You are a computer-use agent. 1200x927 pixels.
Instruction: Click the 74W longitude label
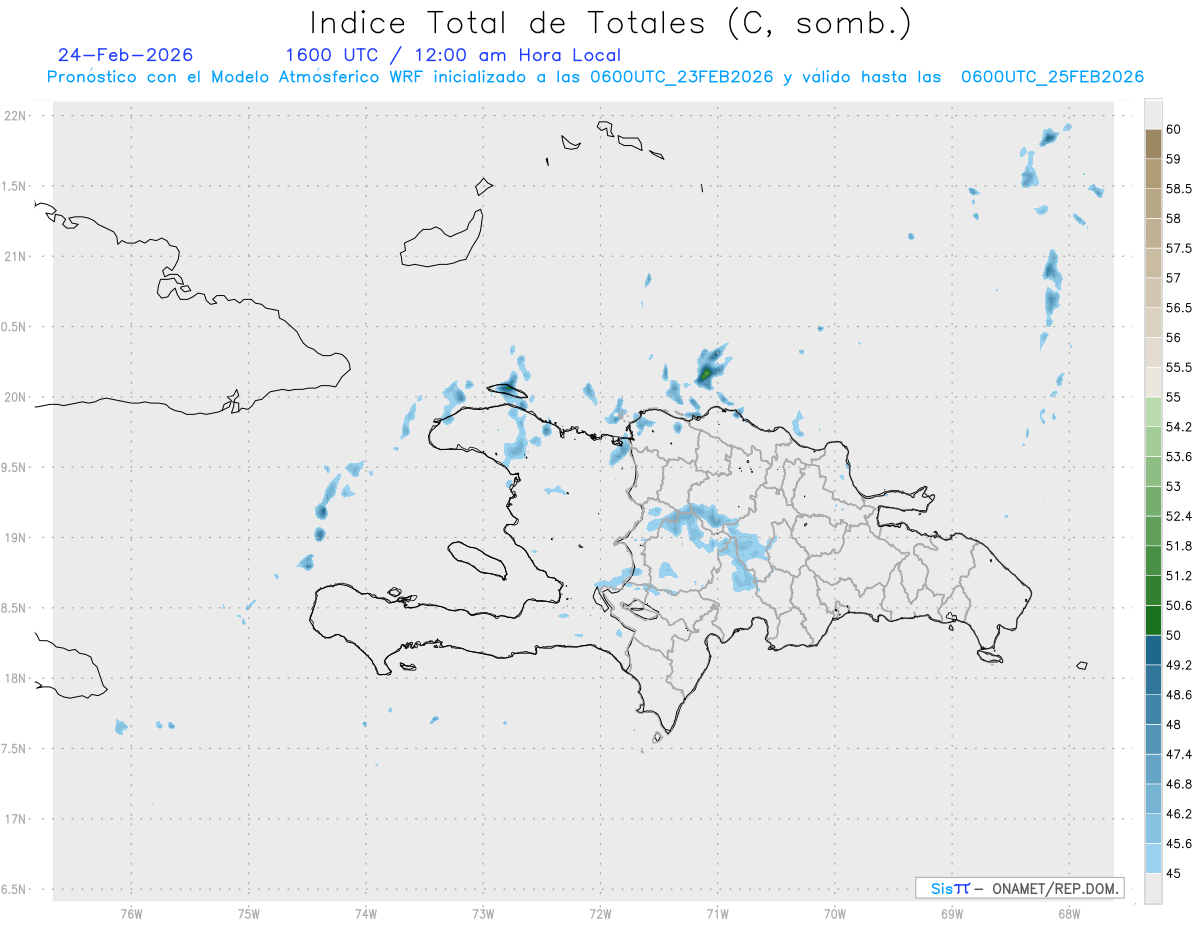pos(366,913)
